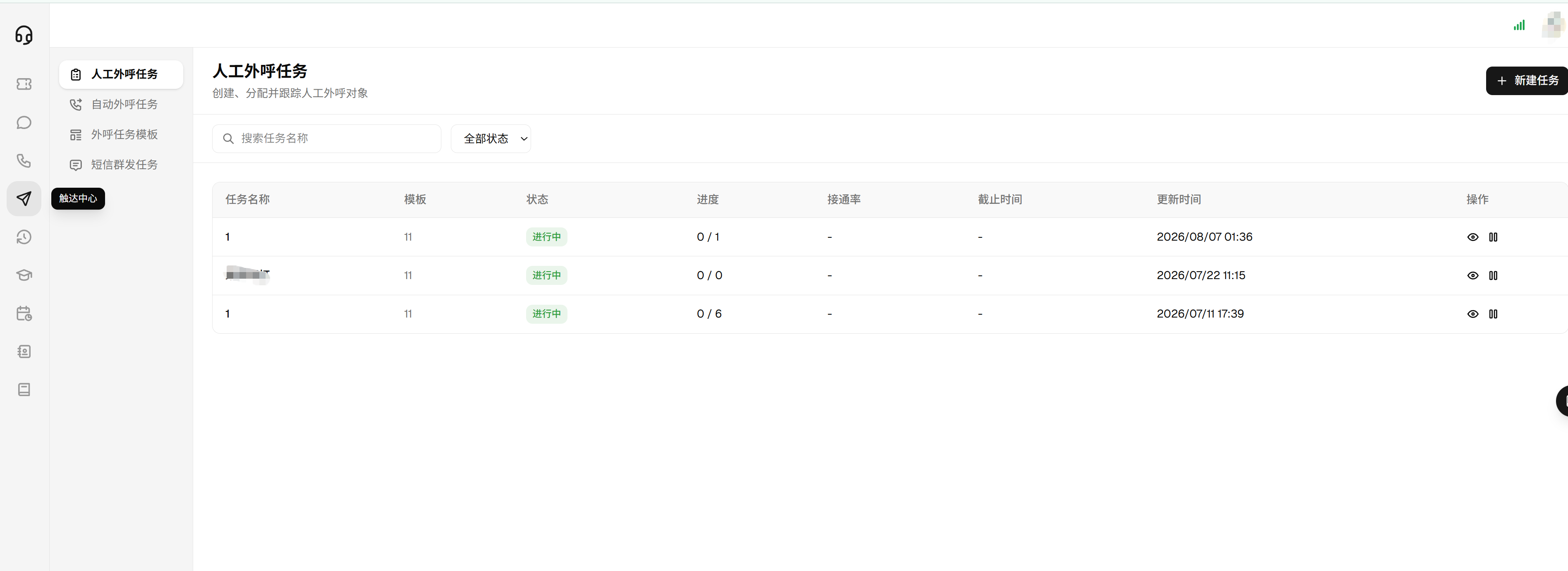Click the 更新时间 column header
Screen dimensions: 1568x571
[1179, 200]
